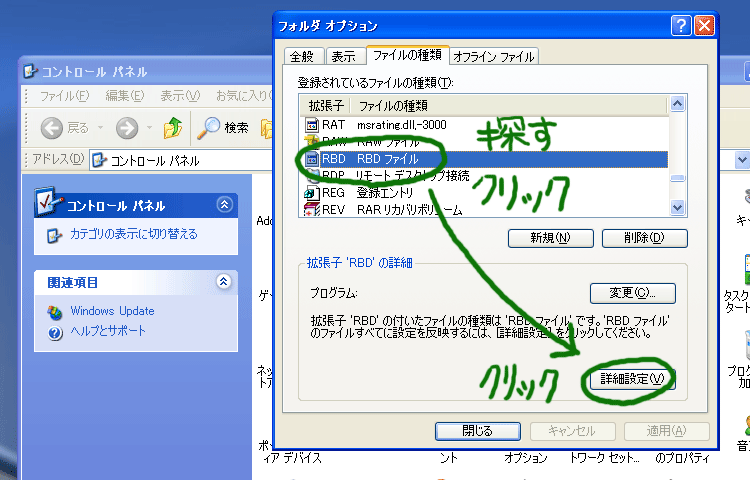Switch to the 全般 tab
The height and width of the screenshot is (480, 750).
(304, 57)
